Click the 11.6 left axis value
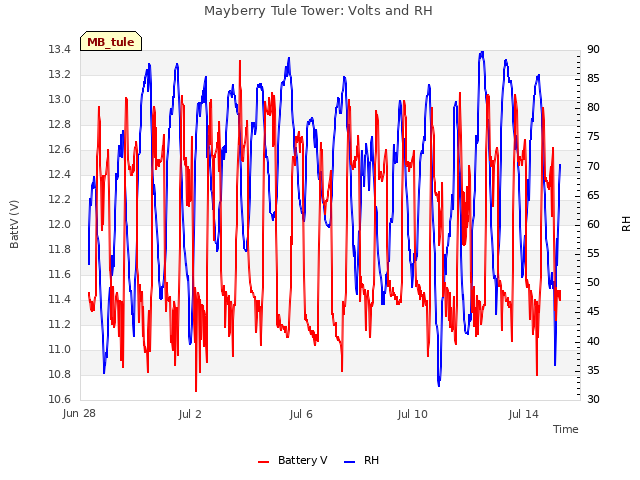The width and height of the screenshot is (640, 480). [x=60, y=275]
